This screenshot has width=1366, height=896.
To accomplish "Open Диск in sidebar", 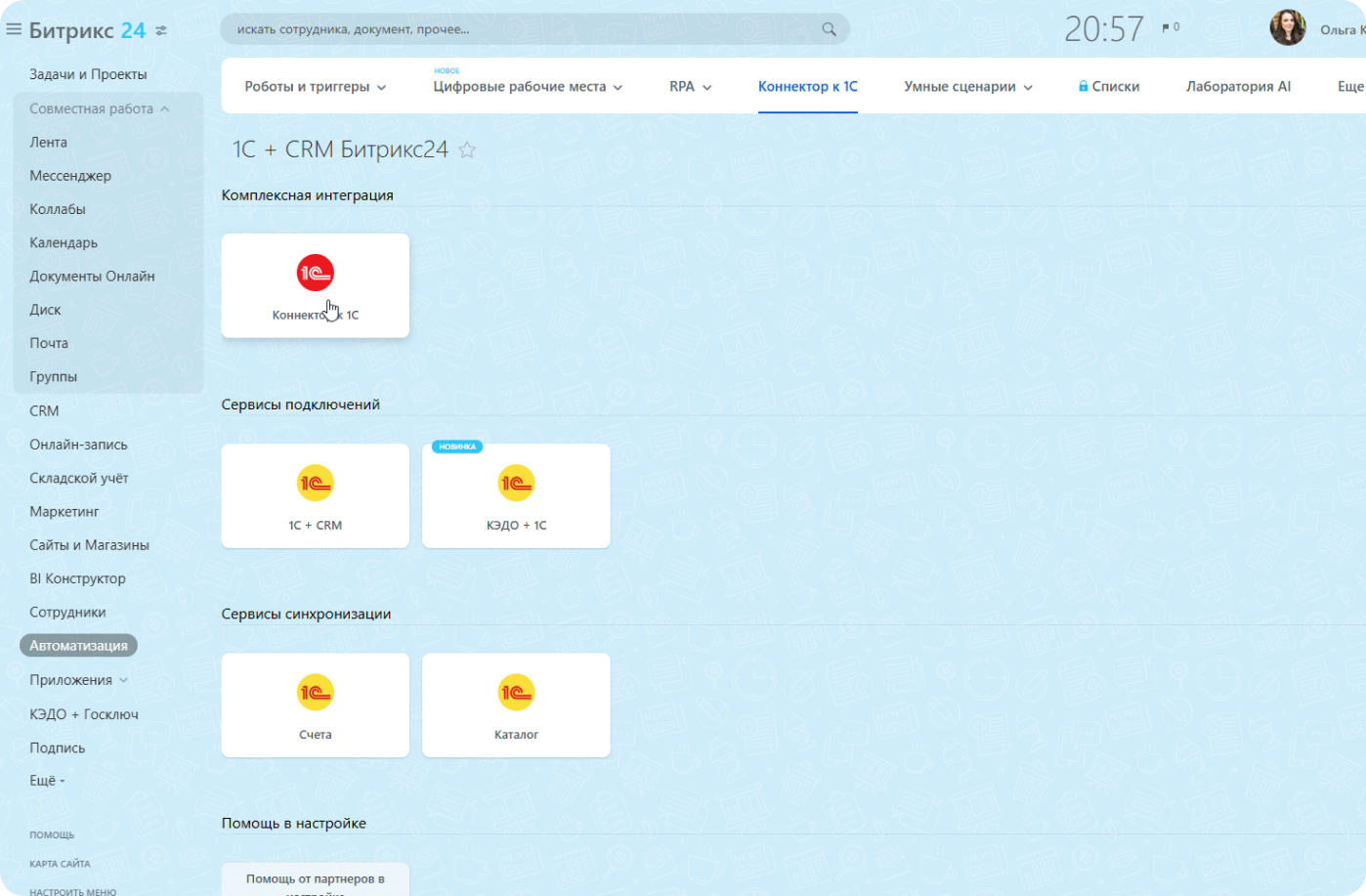I will (45, 310).
